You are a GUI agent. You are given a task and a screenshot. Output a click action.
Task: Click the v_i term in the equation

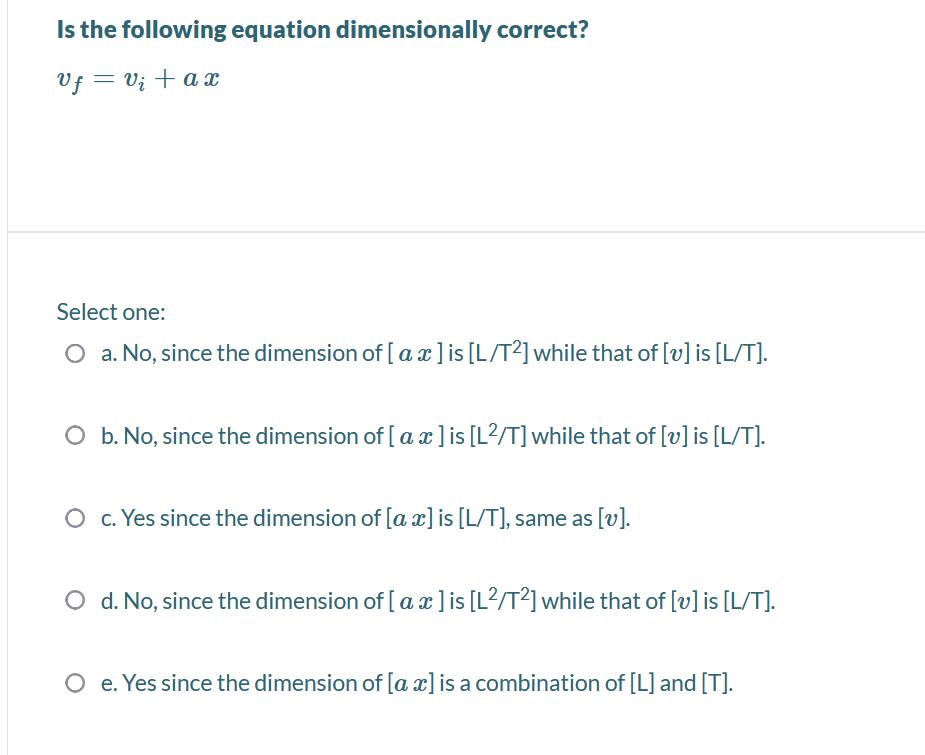coord(134,80)
